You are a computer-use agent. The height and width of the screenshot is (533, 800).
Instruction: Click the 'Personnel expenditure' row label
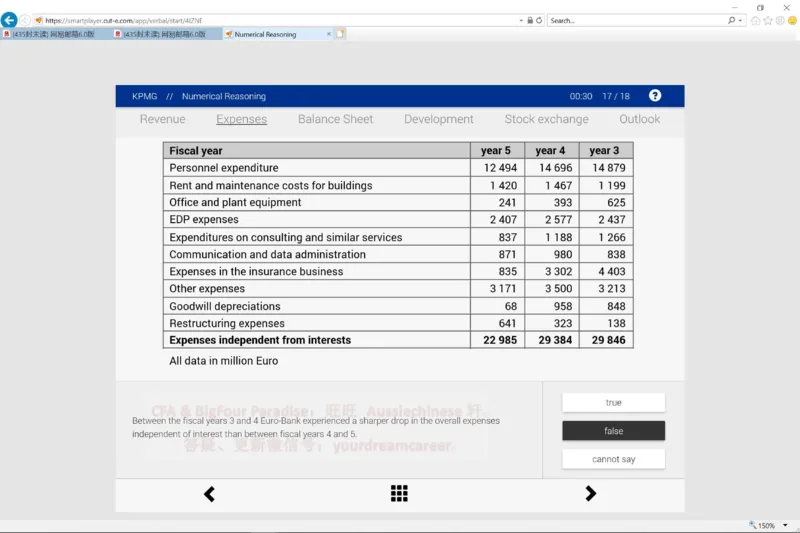[224, 168]
